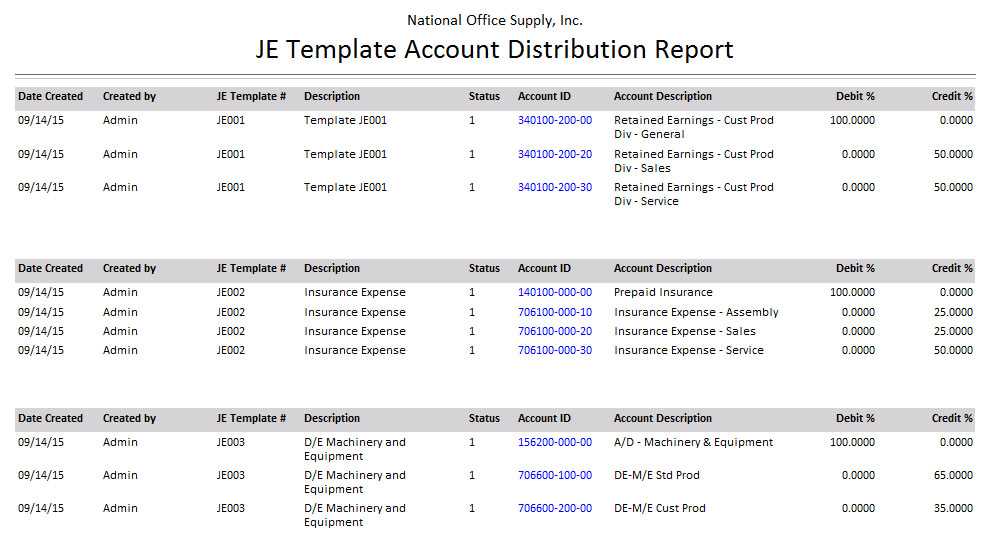992x552 pixels.
Task: Open Prepaid Insurance account 140100-000-00
Action: click(x=554, y=292)
